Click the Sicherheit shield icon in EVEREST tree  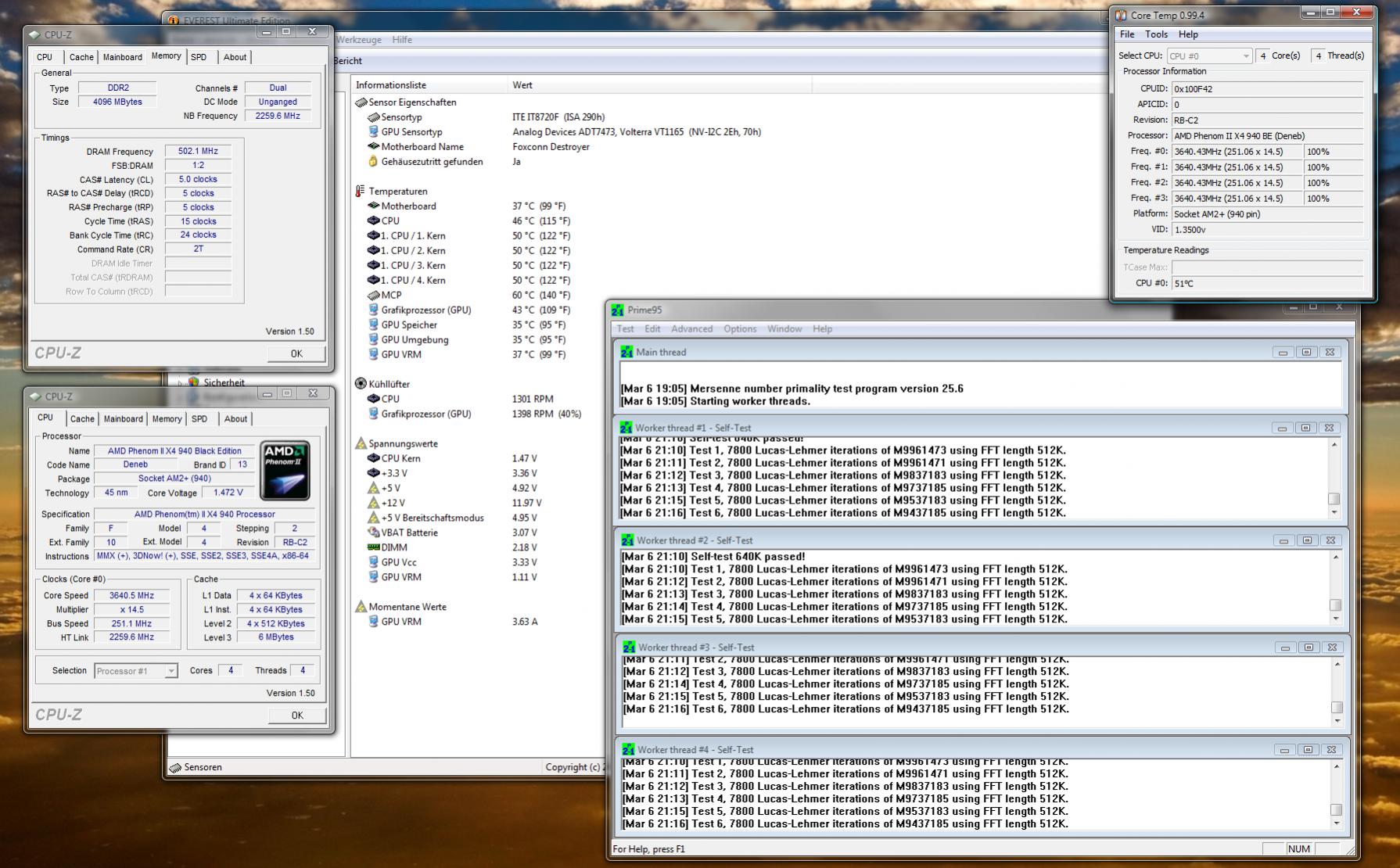pyautogui.click(x=193, y=382)
